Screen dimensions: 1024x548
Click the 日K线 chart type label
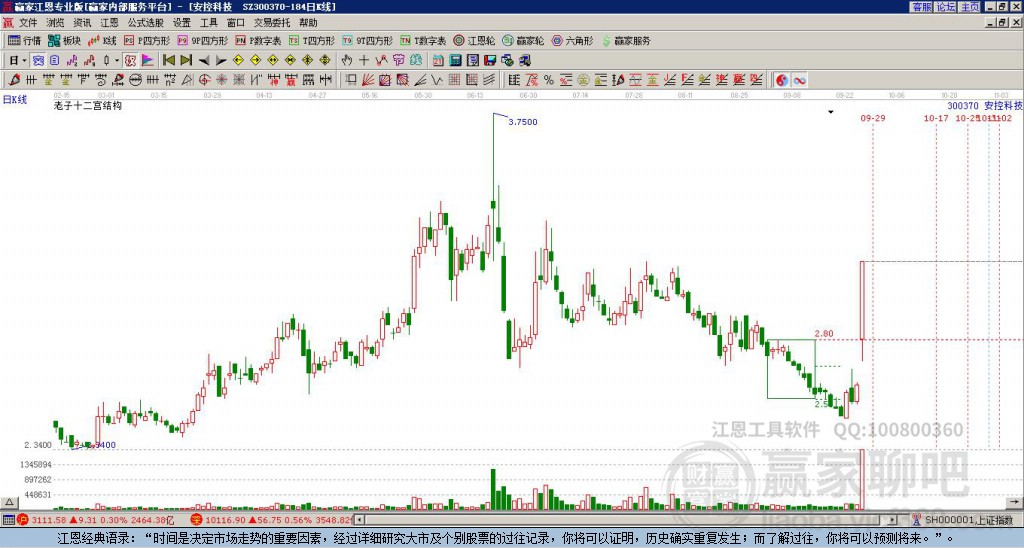(15, 100)
